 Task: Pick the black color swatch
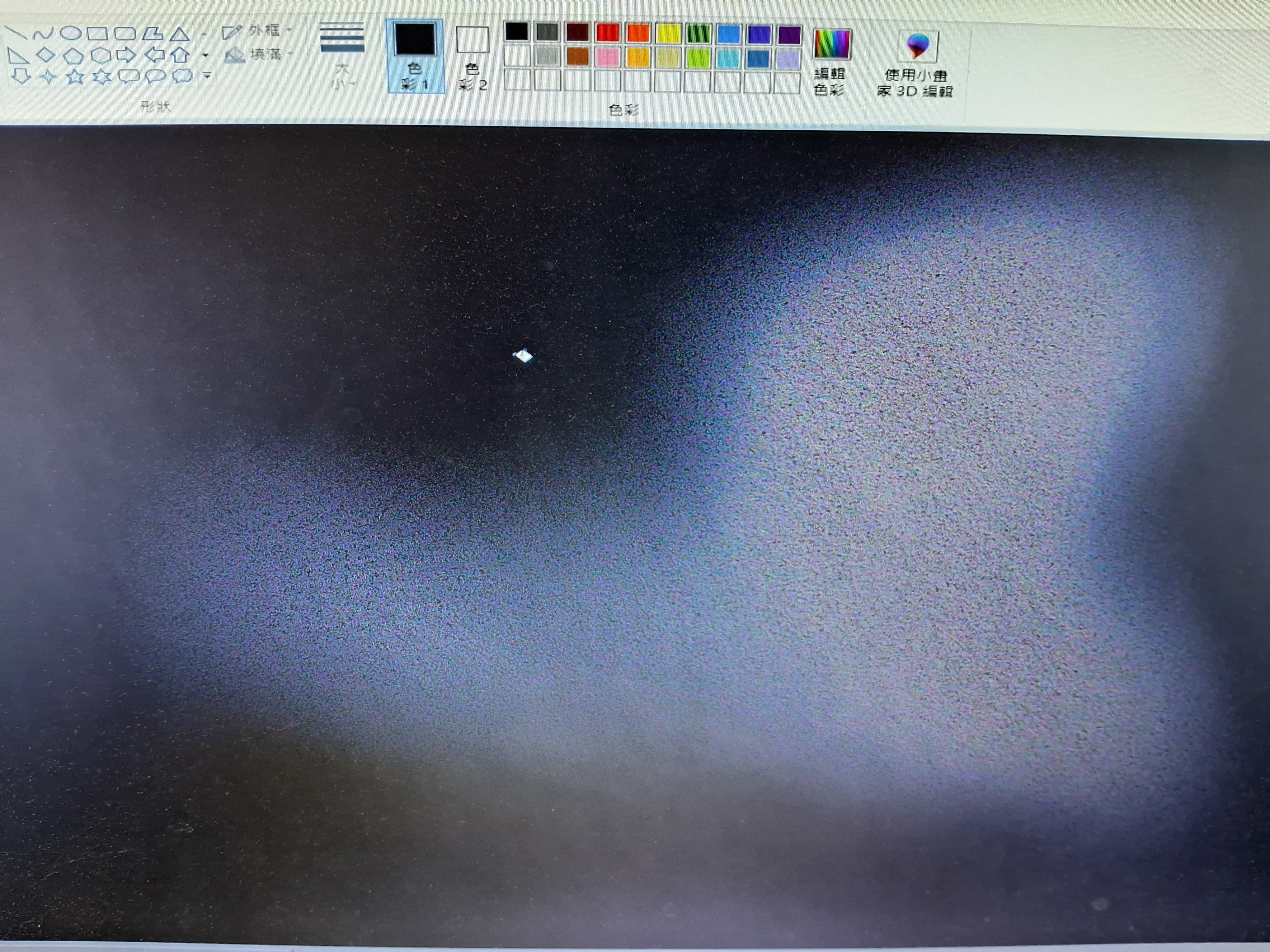(517, 32)
